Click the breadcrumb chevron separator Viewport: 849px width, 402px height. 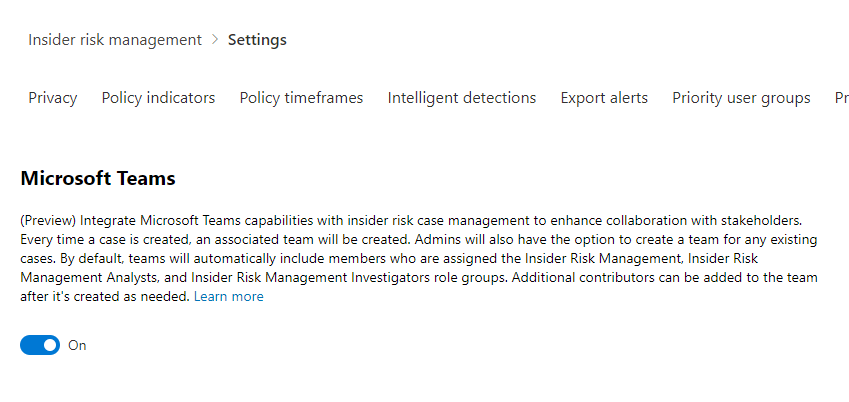214,40
